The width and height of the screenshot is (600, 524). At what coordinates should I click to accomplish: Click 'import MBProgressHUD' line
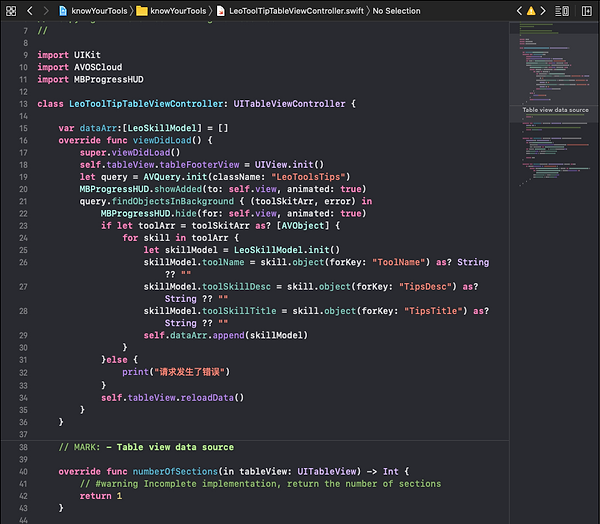pyautogui.click(x=90, y=79)
